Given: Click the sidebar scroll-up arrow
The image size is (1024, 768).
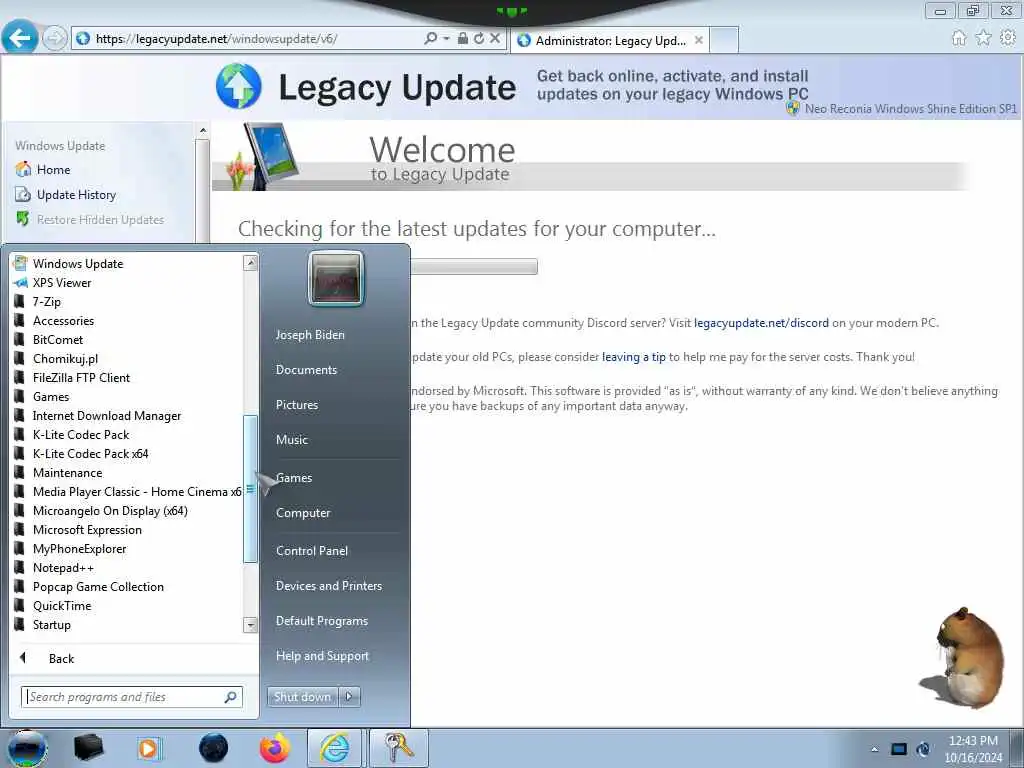Looking at the screenshot, I should click(202, 131).
